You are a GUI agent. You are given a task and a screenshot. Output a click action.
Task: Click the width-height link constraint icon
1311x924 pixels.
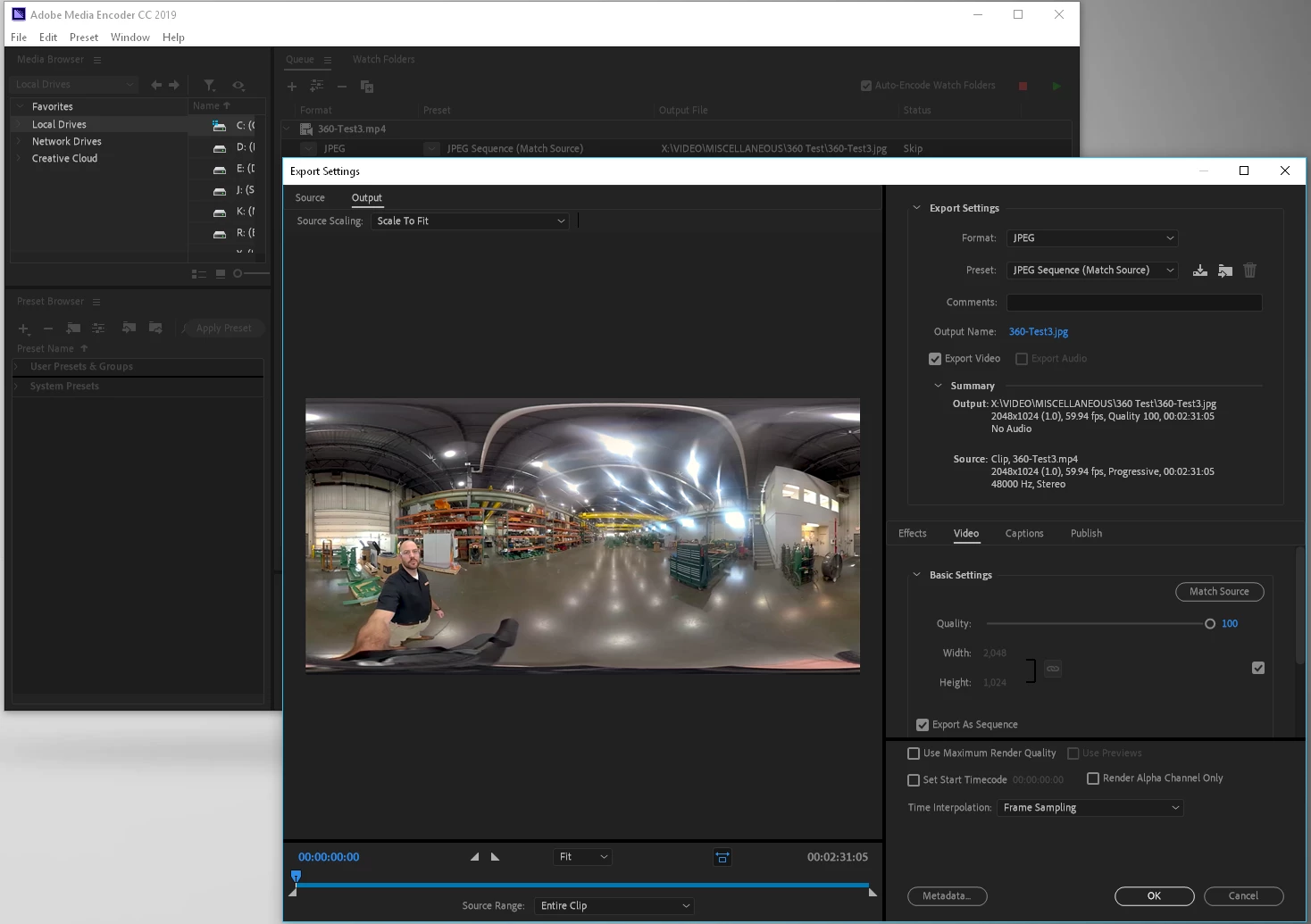click(x=1053, y=669)
